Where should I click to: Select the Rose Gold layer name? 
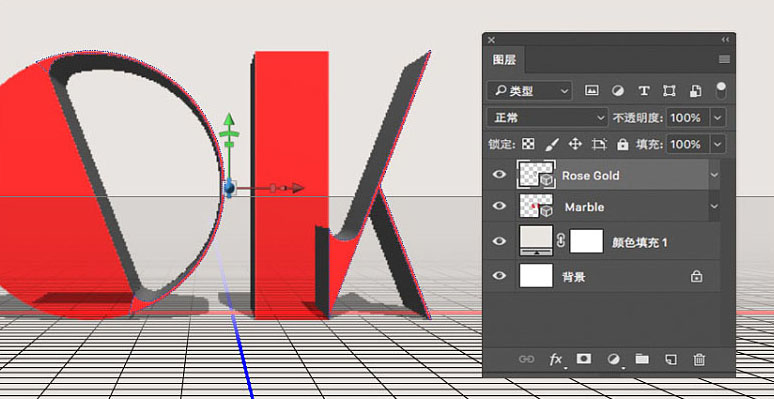pyautogui.click(x=590, y=175)
